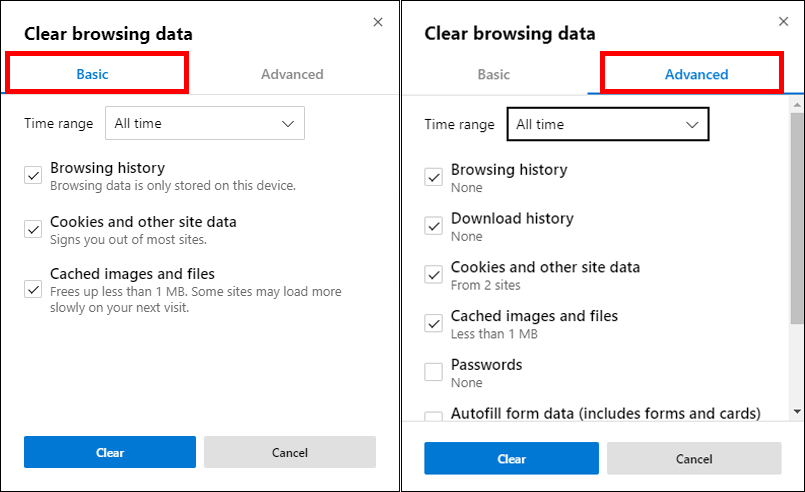Viewport: 805px width, 492px height.
Task: Select Advanced tab in right dialog
Action: click(x=696, y=74)
